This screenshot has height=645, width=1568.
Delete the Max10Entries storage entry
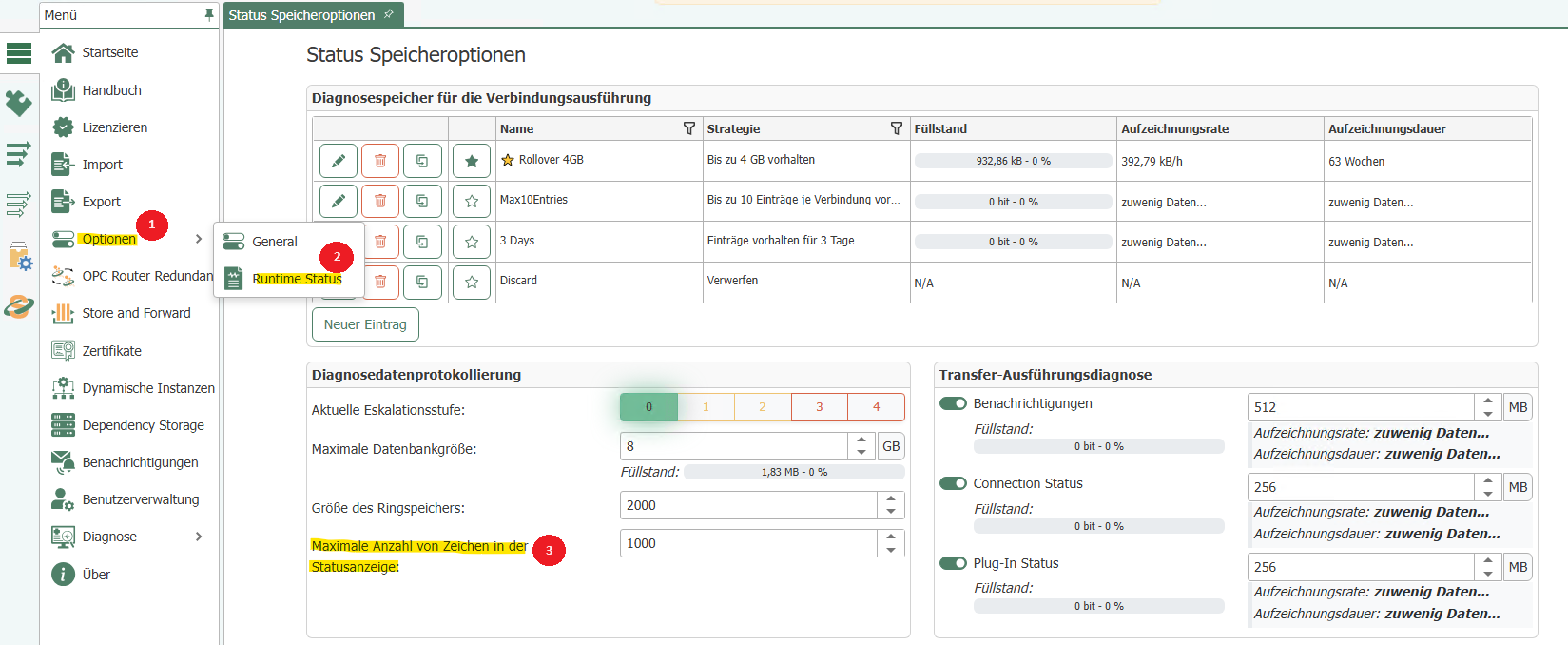click(x=379, y=201)
